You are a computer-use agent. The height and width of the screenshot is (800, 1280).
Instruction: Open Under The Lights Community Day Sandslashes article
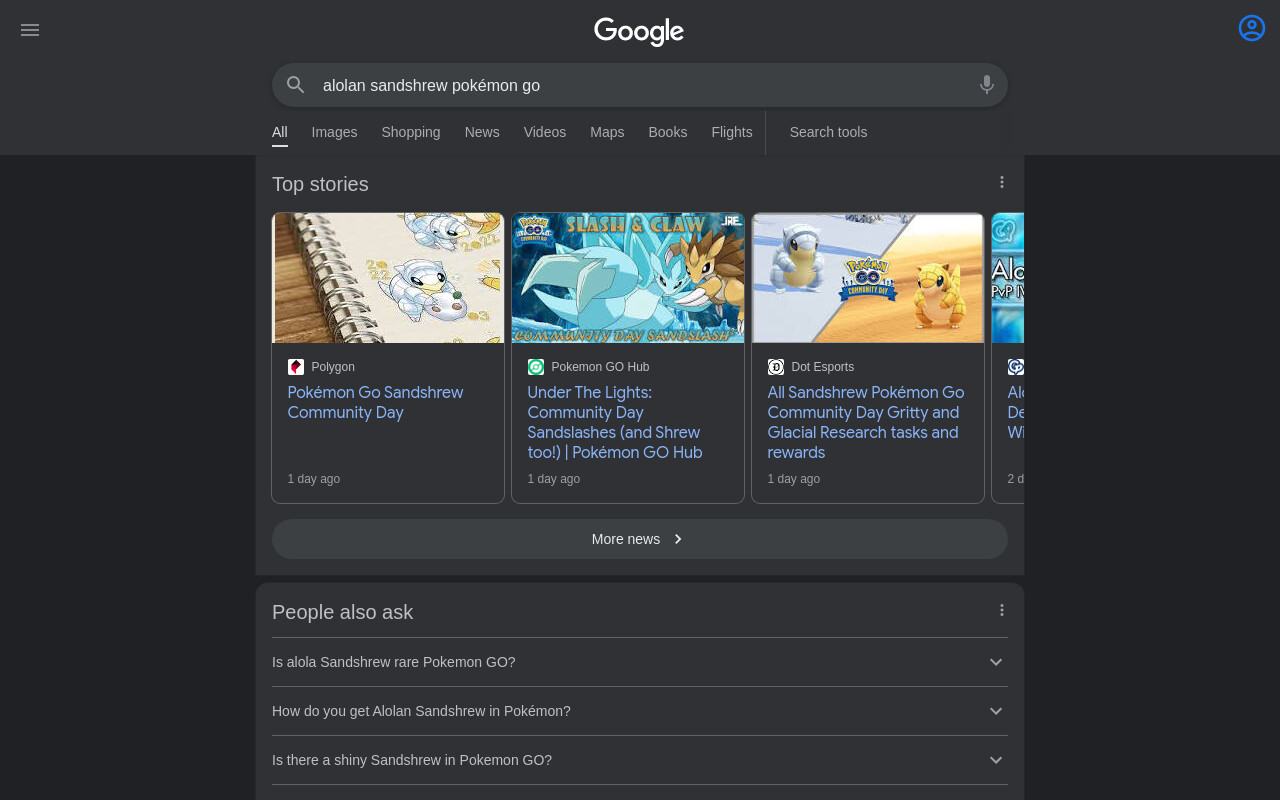tap(615, 422)
